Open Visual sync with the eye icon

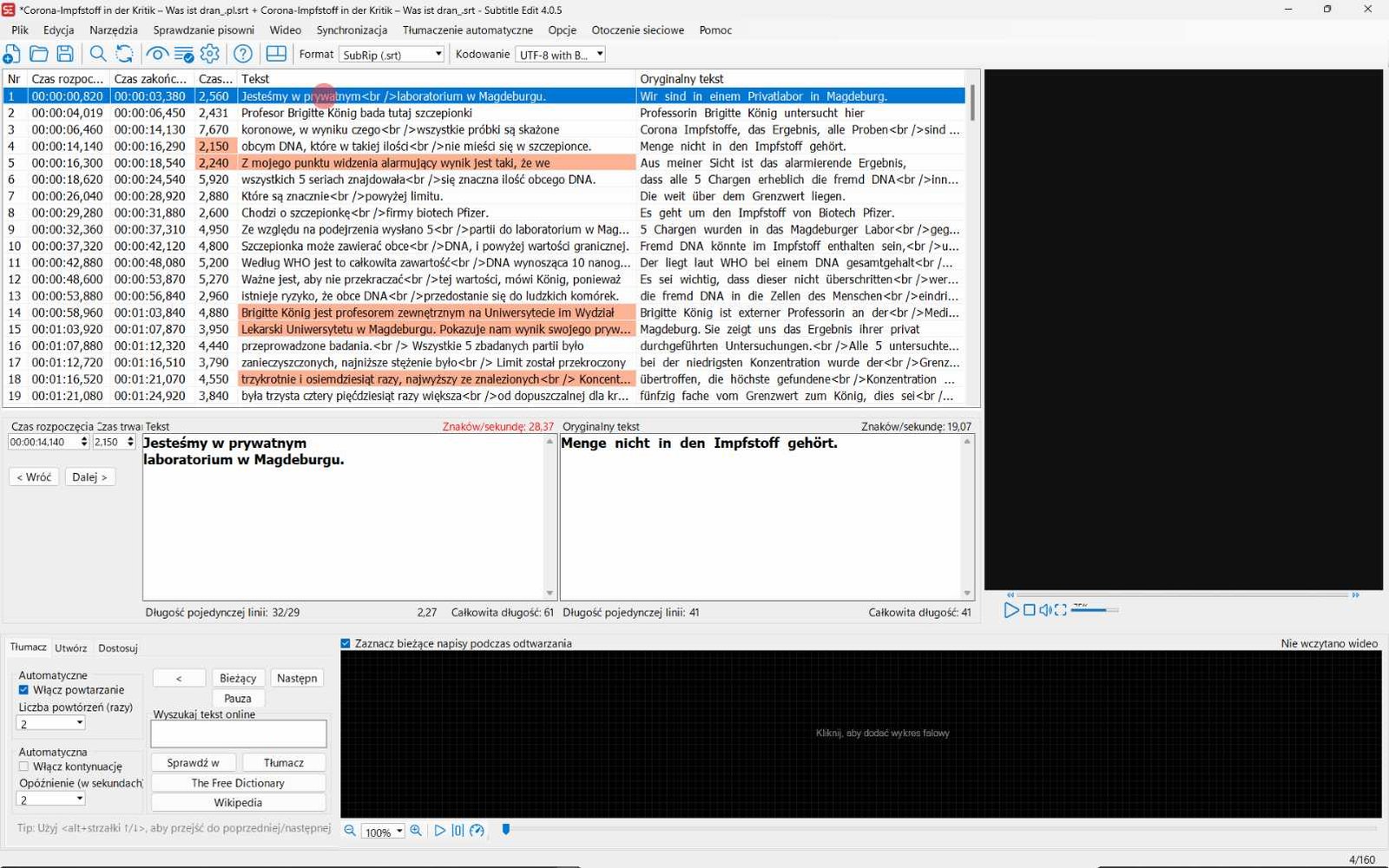[x=156, y=54]
